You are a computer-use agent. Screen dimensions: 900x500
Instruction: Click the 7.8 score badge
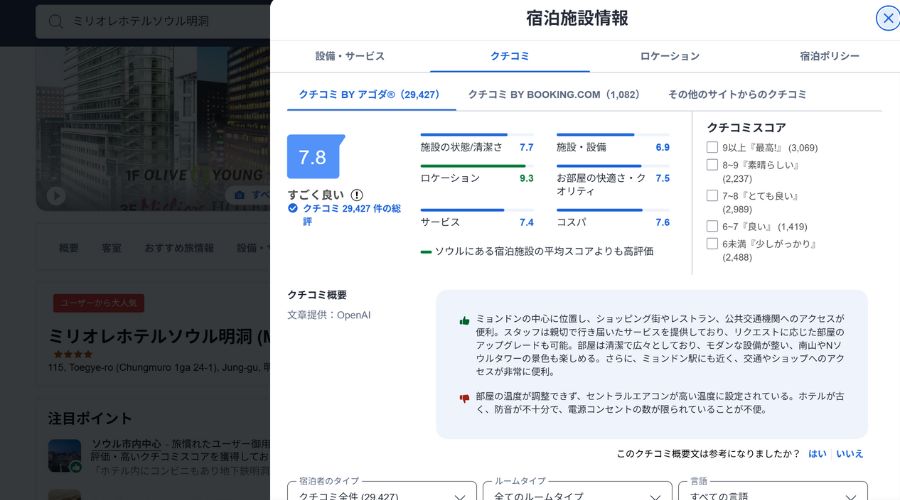click(x=315, y=157)
